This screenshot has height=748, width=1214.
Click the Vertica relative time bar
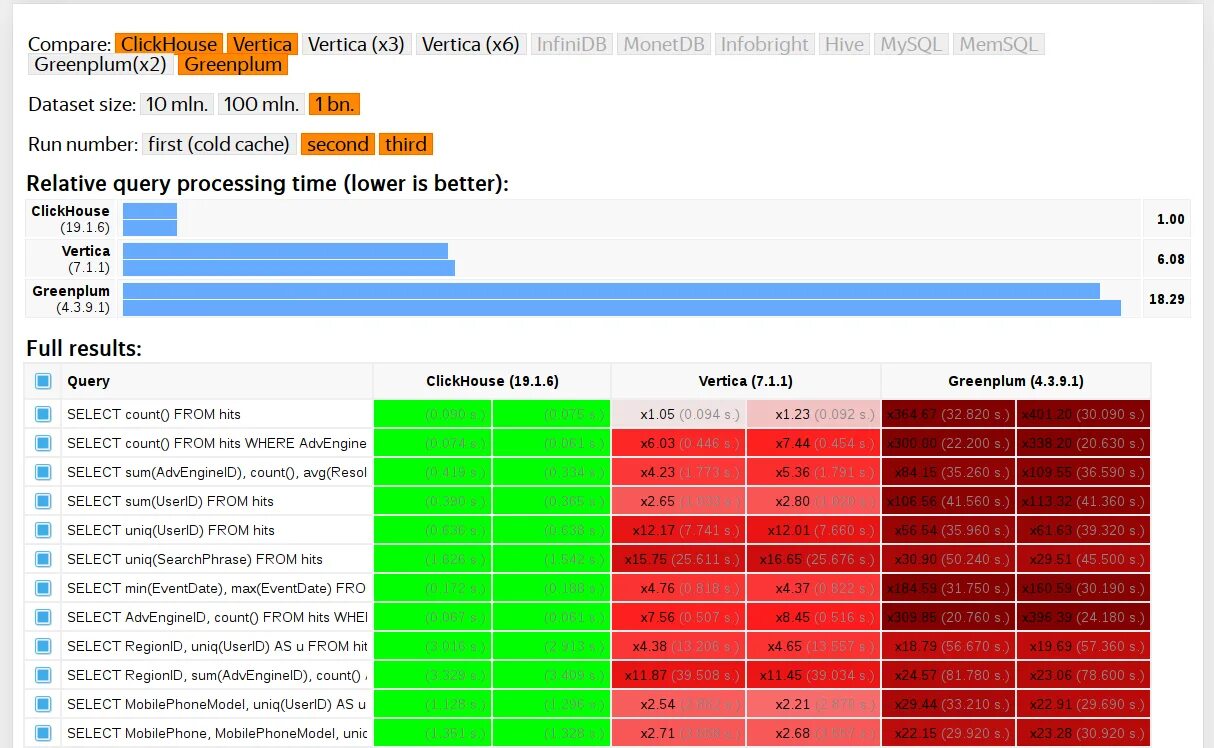point(289,259)
